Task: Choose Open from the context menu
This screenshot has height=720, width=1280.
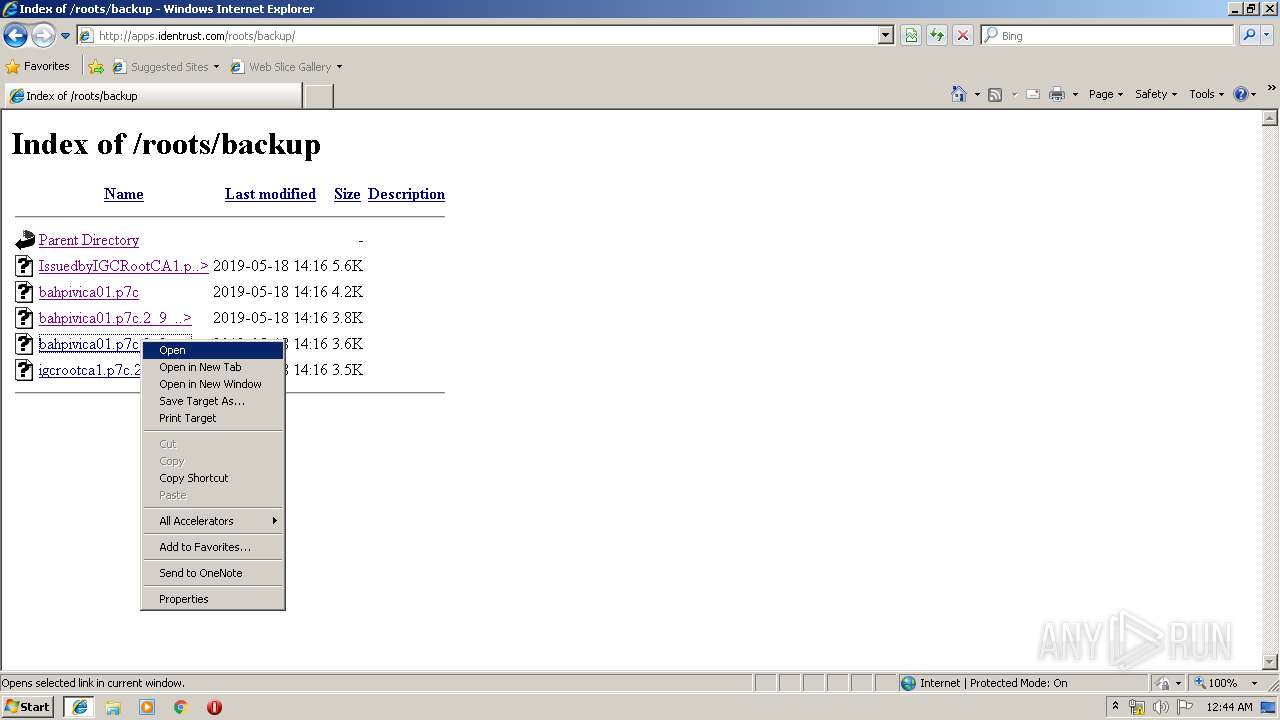Action: click(x=213, y=350)
